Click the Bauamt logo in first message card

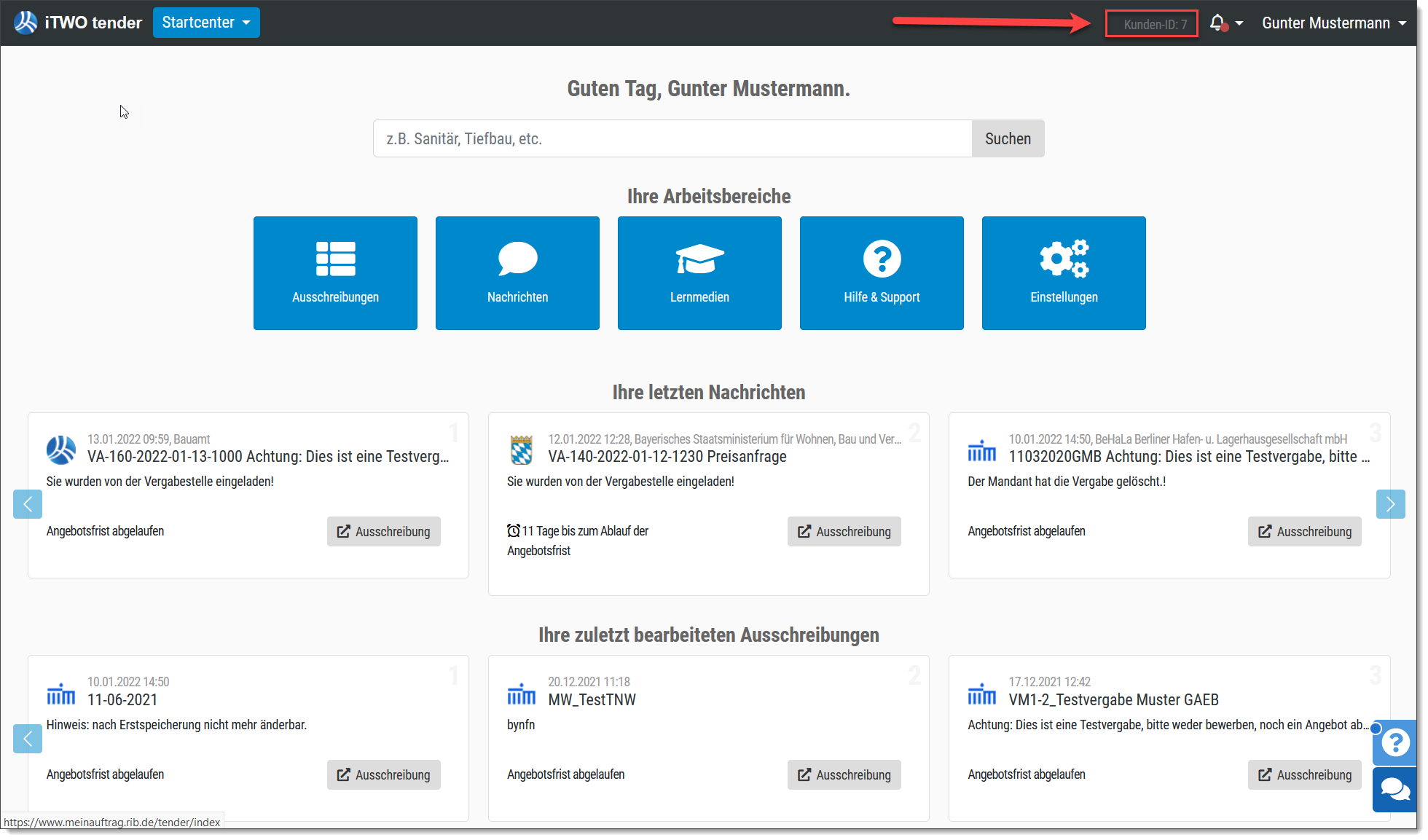click(61, 450)
